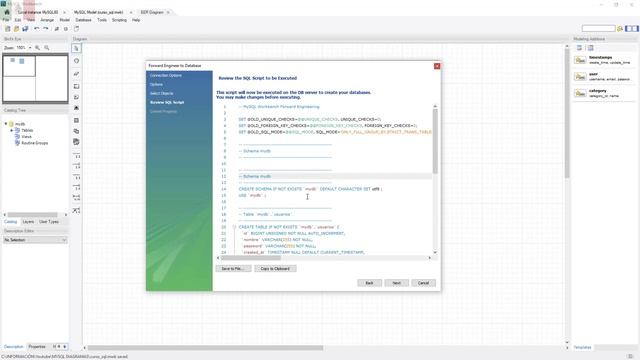Click the Open Model folder icon
Image resolution: width=640 pixels, height=360 pixels.
(17, 29)
